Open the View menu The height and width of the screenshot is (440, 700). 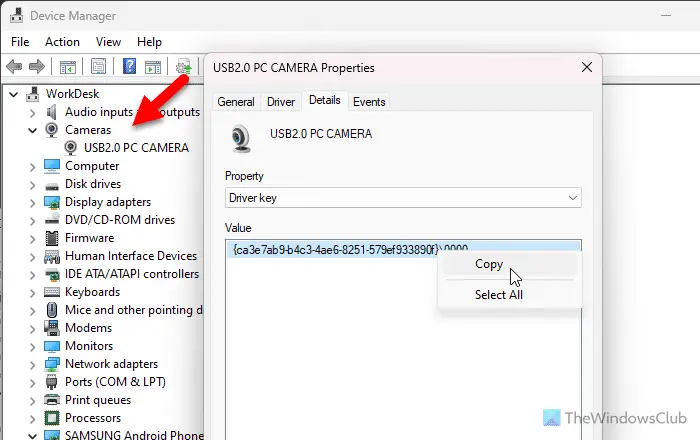tap(108, 42)
